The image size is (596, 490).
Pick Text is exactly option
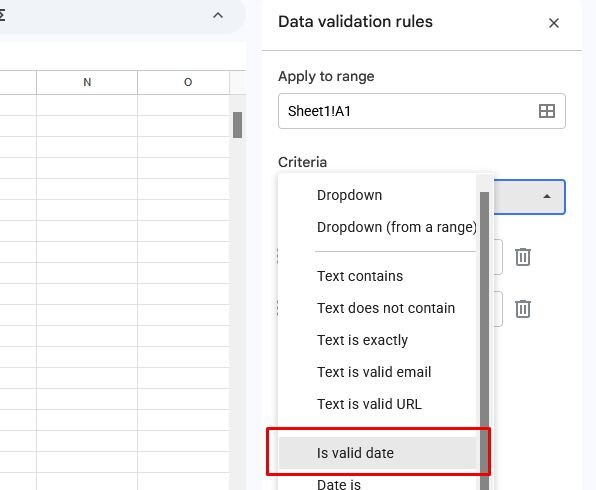click(377, 340)
